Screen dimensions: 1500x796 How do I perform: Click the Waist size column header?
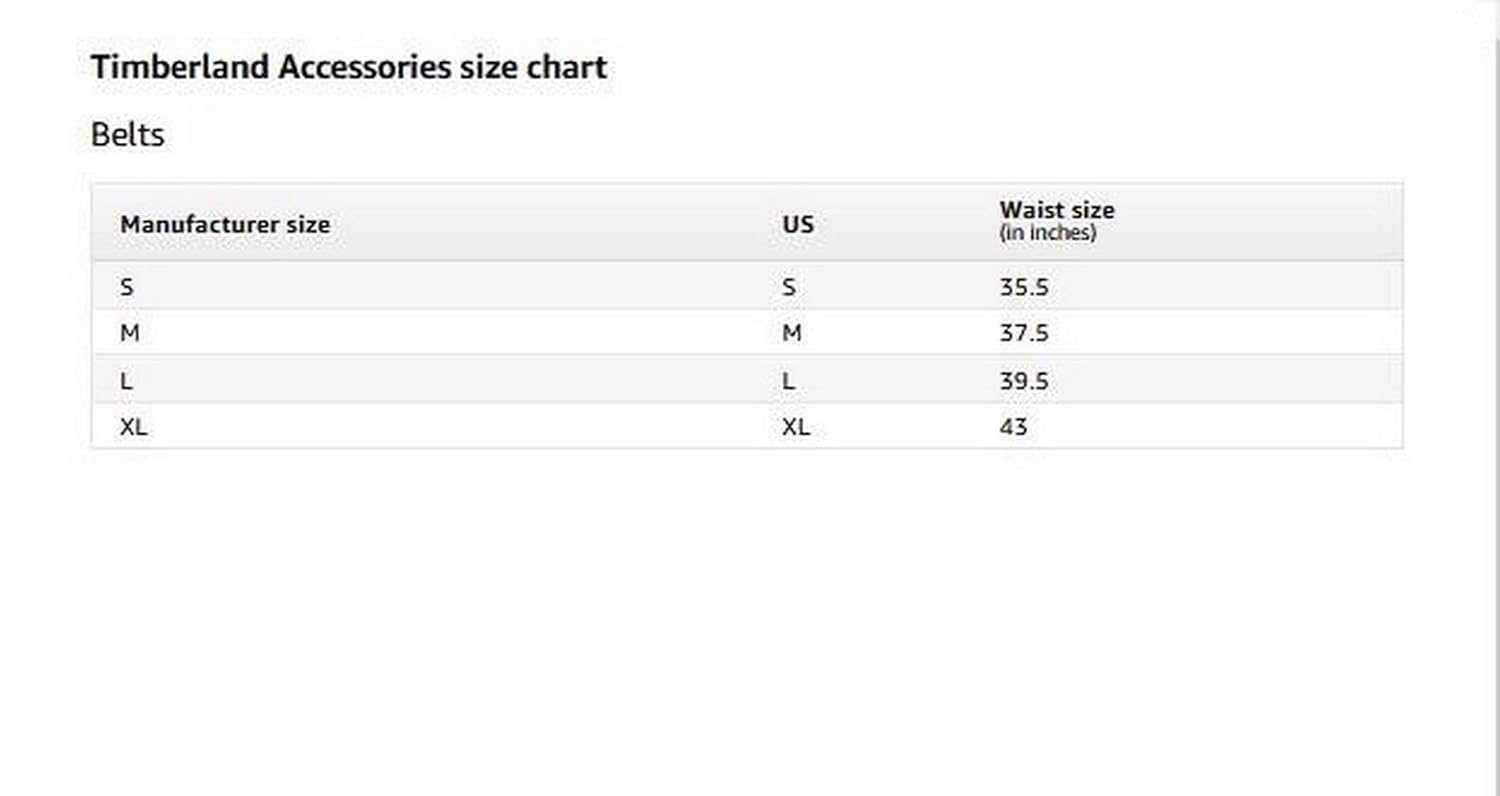pyautogui.click(x=1056, y=211)
